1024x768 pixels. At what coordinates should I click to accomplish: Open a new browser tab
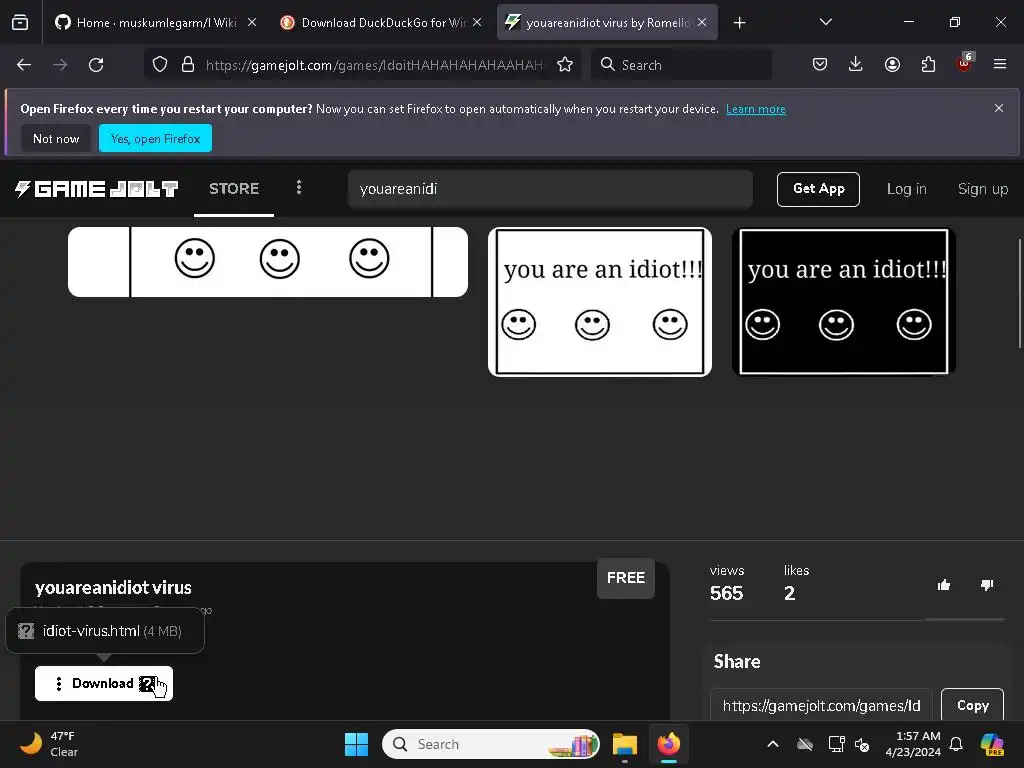click(739, 23)
